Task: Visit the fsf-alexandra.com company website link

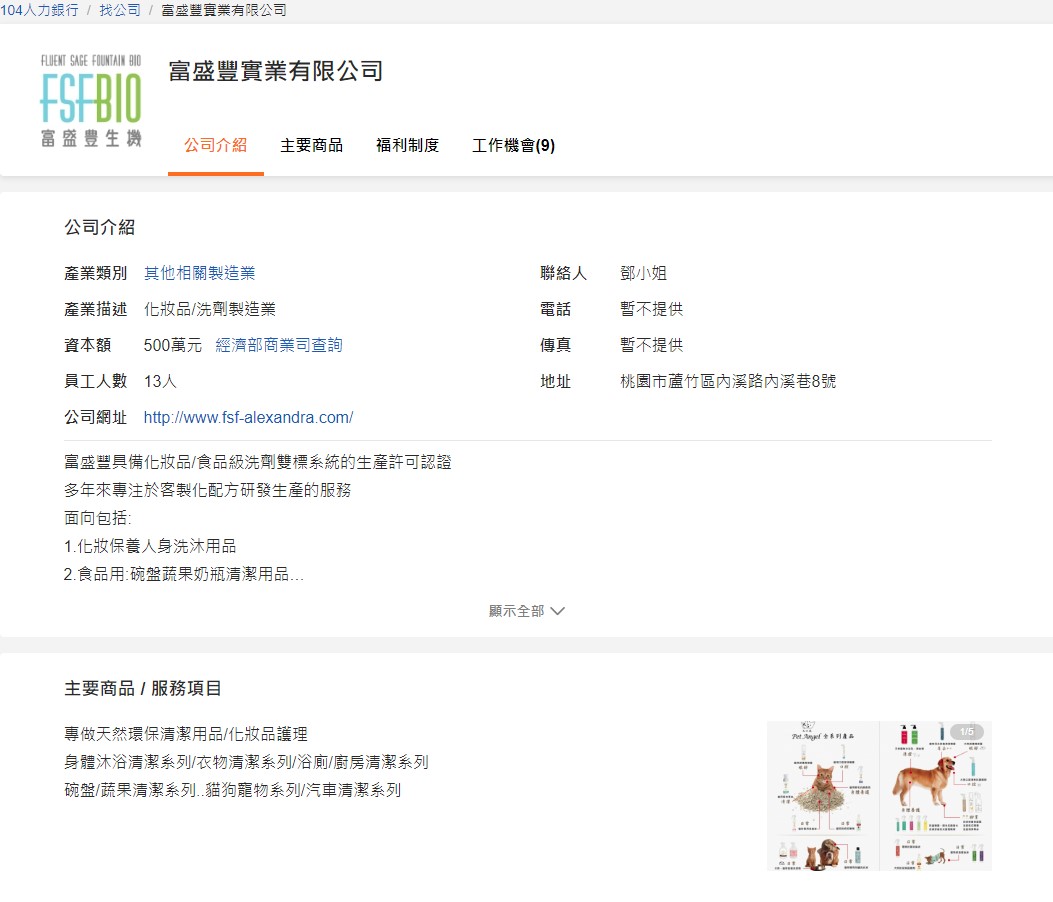Action: 248,417
